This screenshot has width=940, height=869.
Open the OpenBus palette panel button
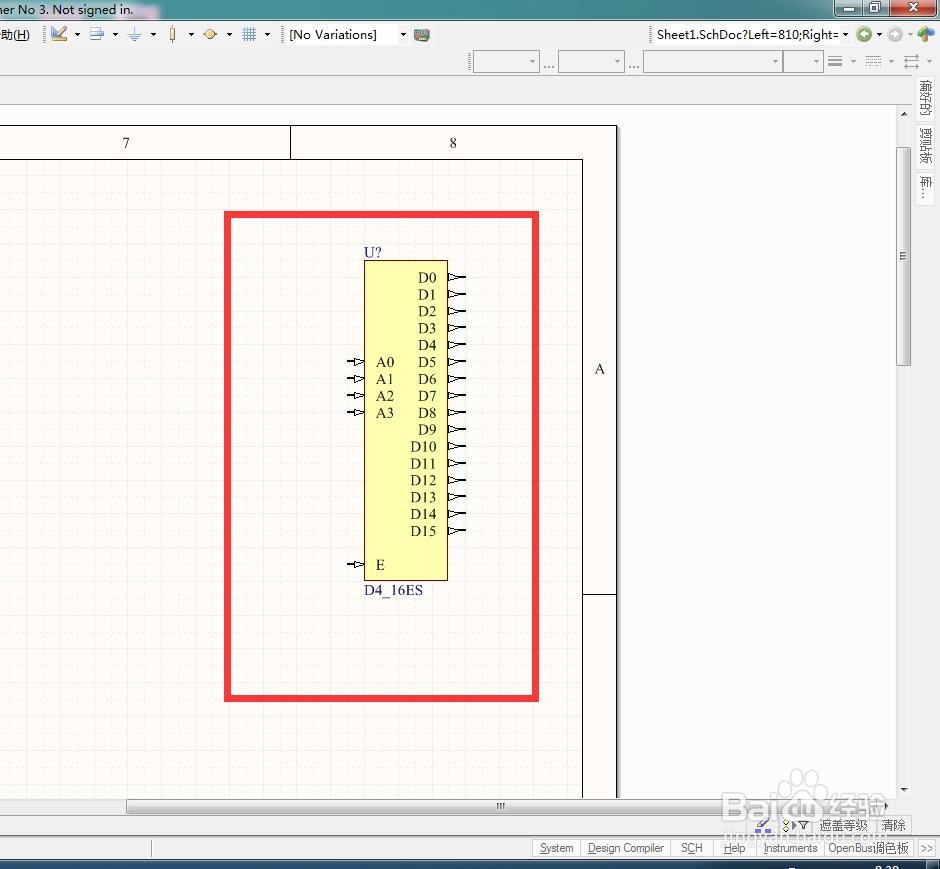tap(868, 848)
